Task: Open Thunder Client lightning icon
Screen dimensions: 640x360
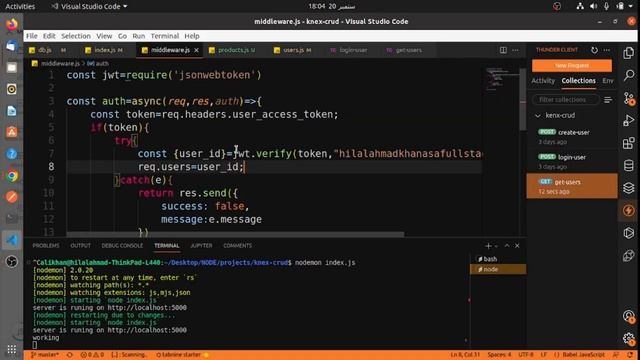Action: [x=629, y=211]
